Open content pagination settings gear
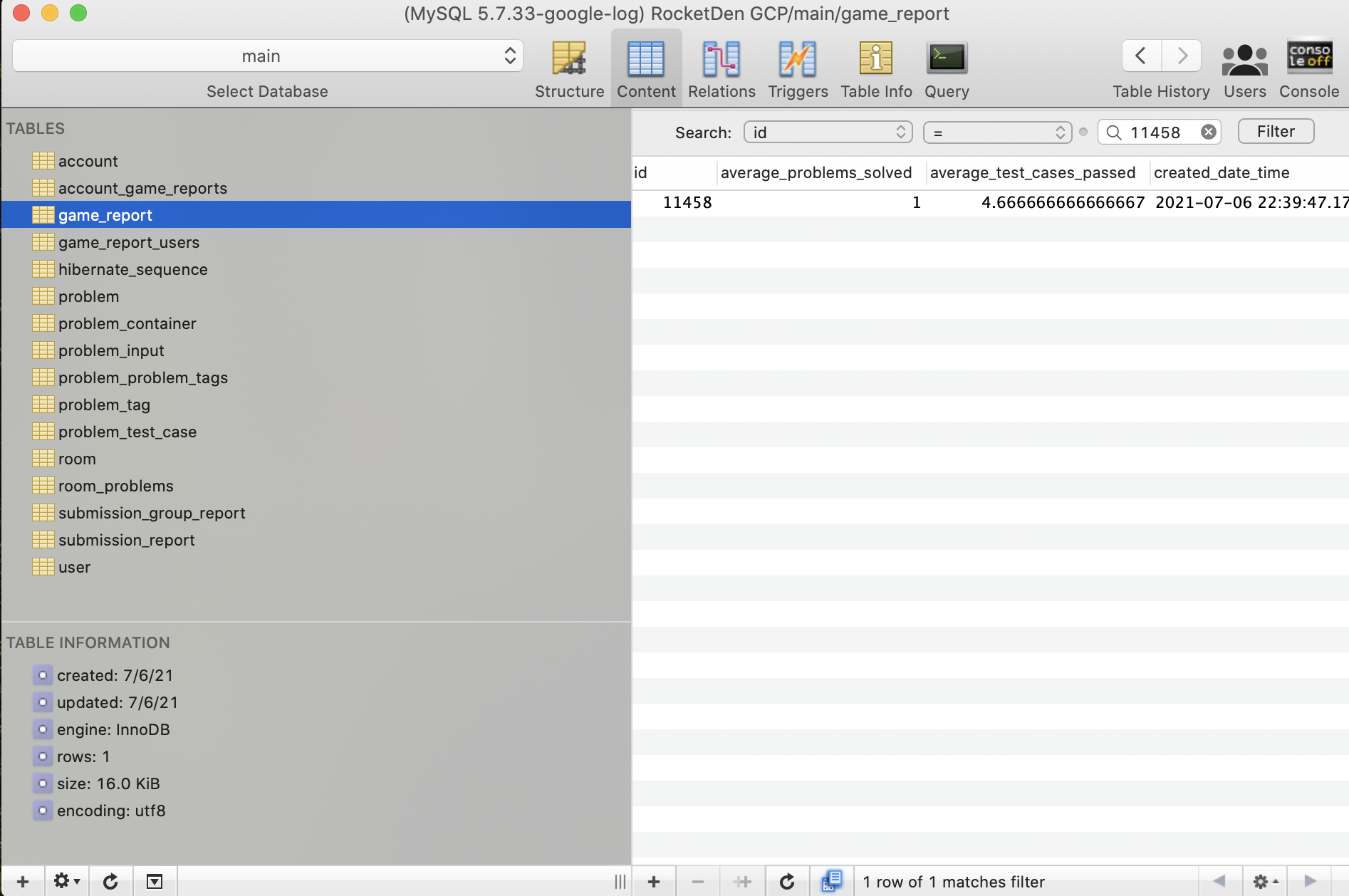This screenshot has width=1349, height=896. coord(1265,881)
